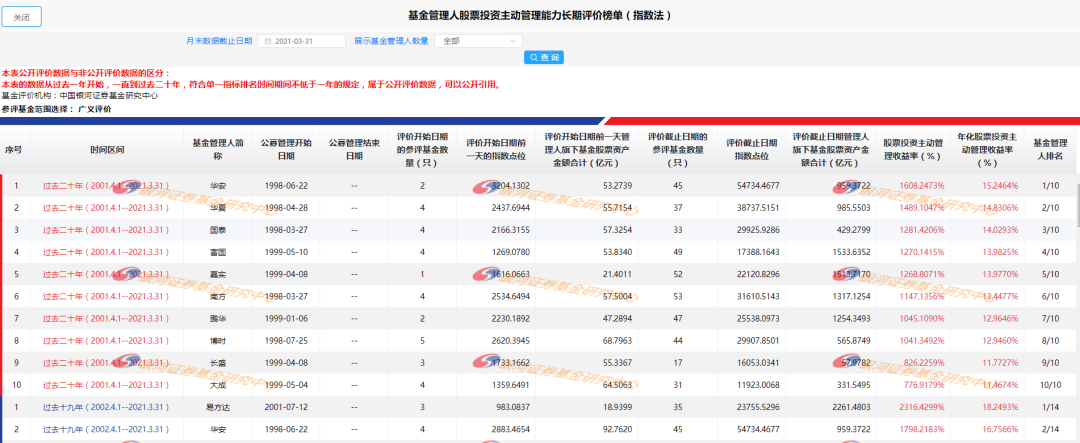
Task: Click the 大成 manager name cell
Action: pos(218,385)
